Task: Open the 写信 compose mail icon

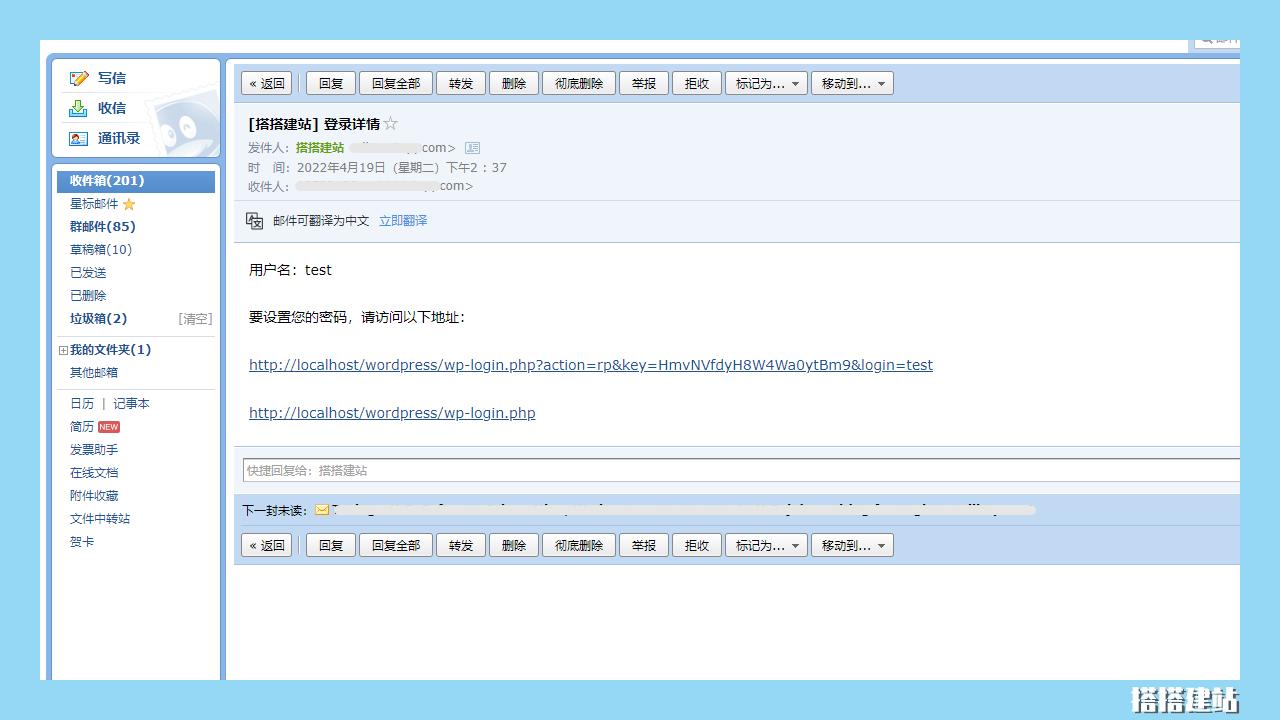Action: [79, 78]
